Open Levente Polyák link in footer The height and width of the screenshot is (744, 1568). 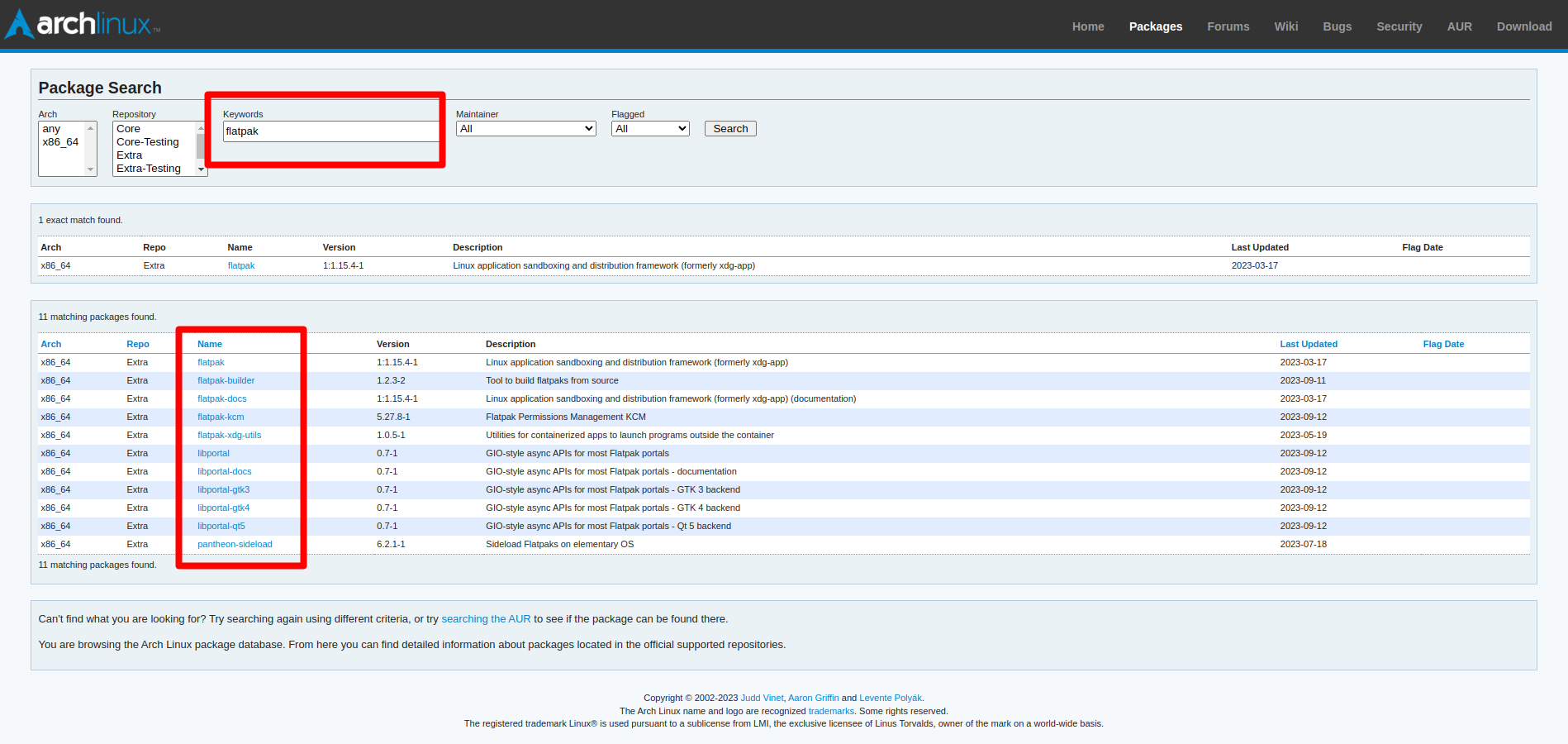pos(891,699)
